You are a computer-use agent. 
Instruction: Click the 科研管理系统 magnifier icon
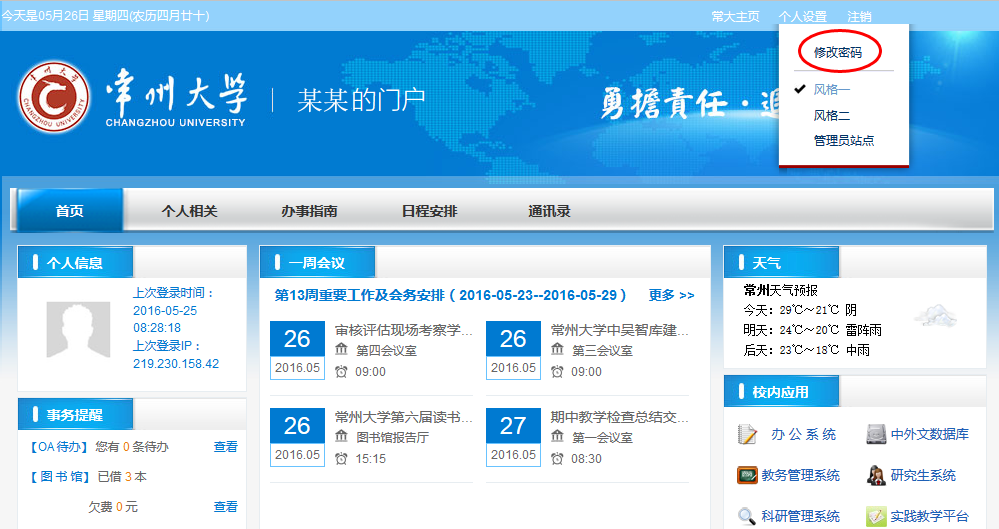(747, 516)
